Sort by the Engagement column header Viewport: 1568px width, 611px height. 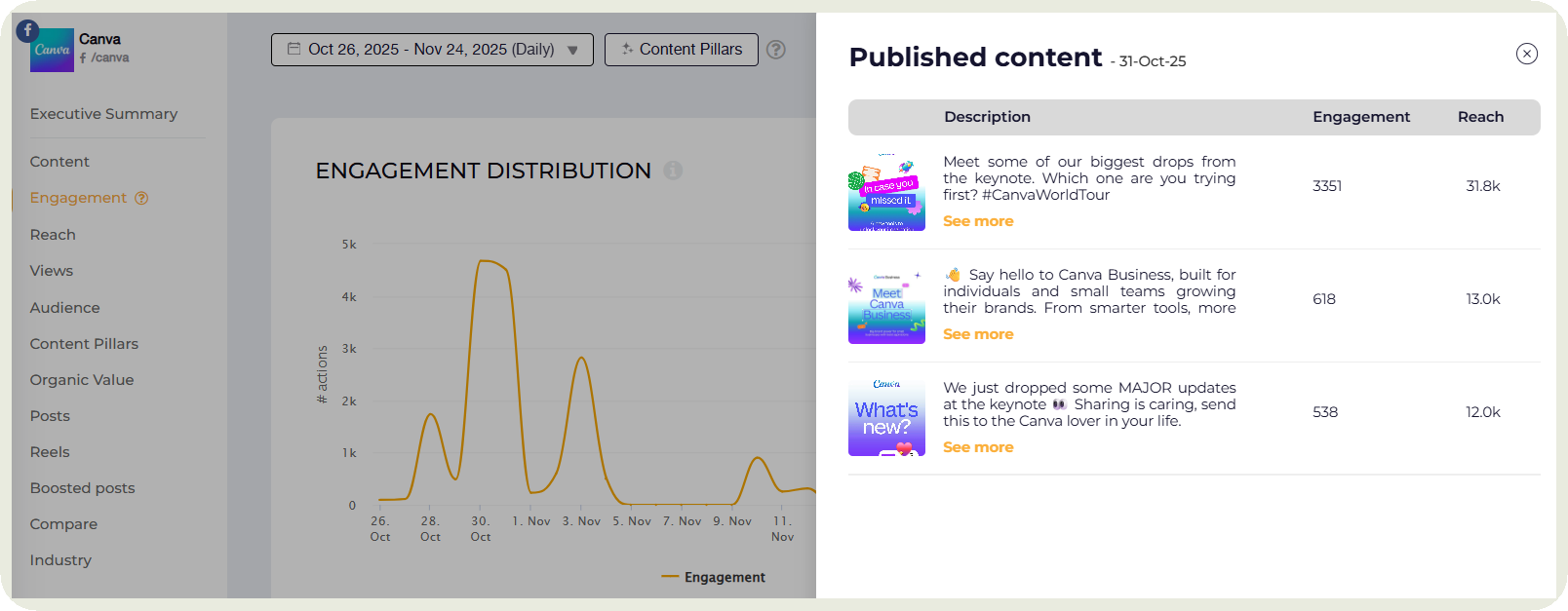pos(1361,117)
